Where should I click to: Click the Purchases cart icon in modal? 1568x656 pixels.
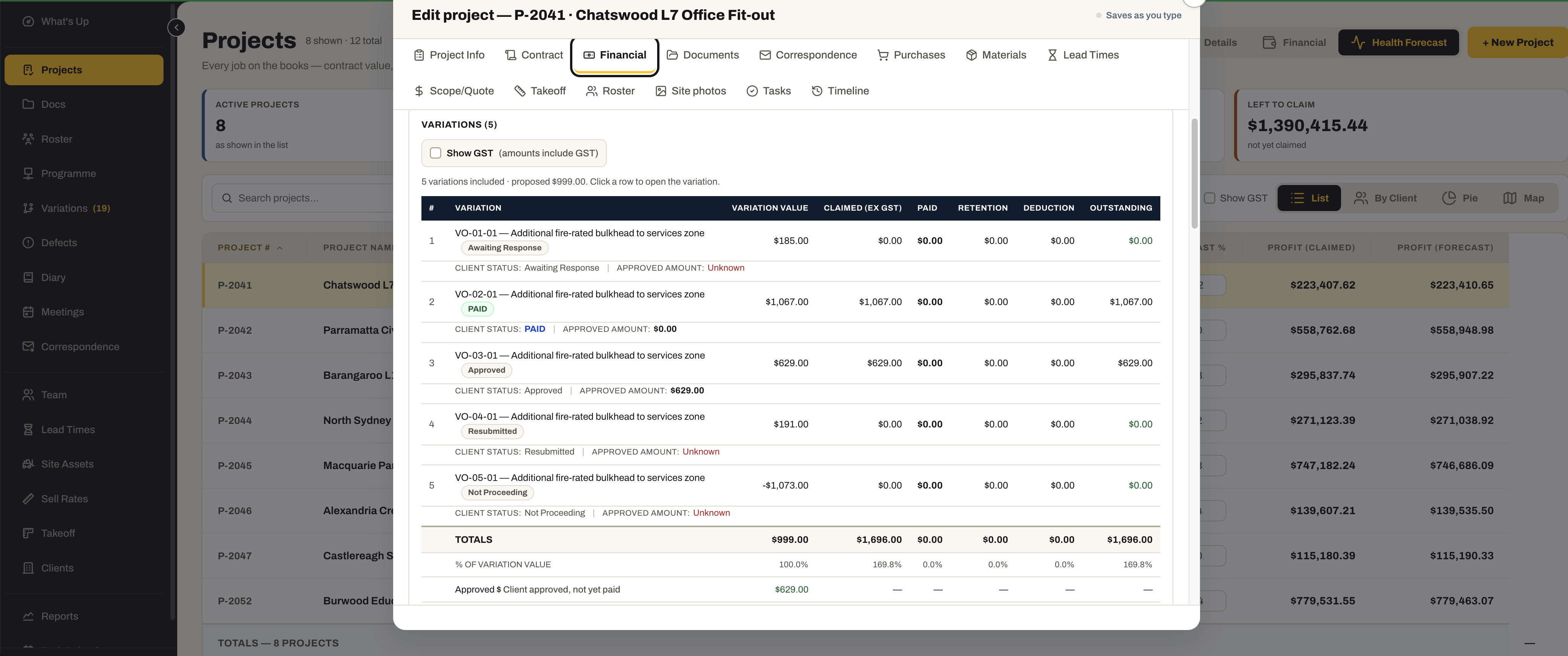click(883, 55)
